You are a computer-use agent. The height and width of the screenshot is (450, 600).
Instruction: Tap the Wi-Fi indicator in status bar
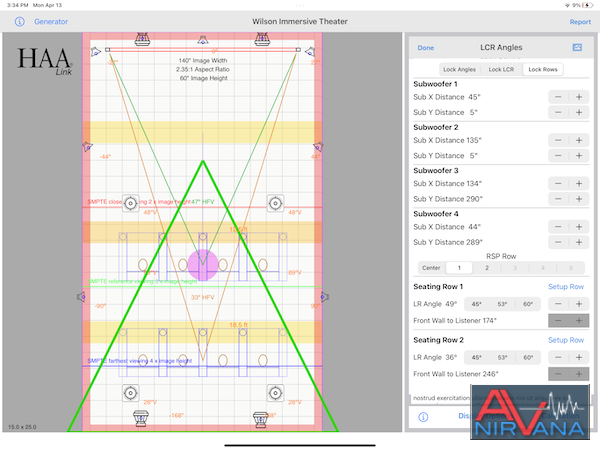click(567, 5)
